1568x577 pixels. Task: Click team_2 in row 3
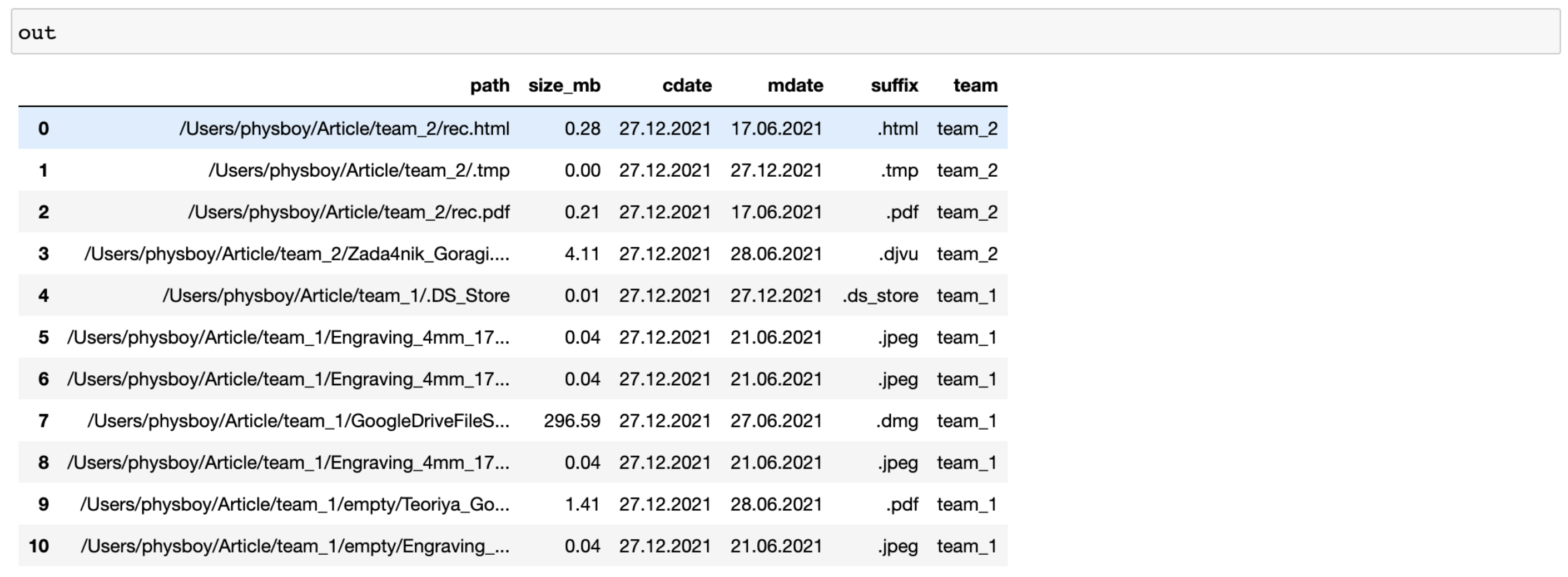[967, 254]
